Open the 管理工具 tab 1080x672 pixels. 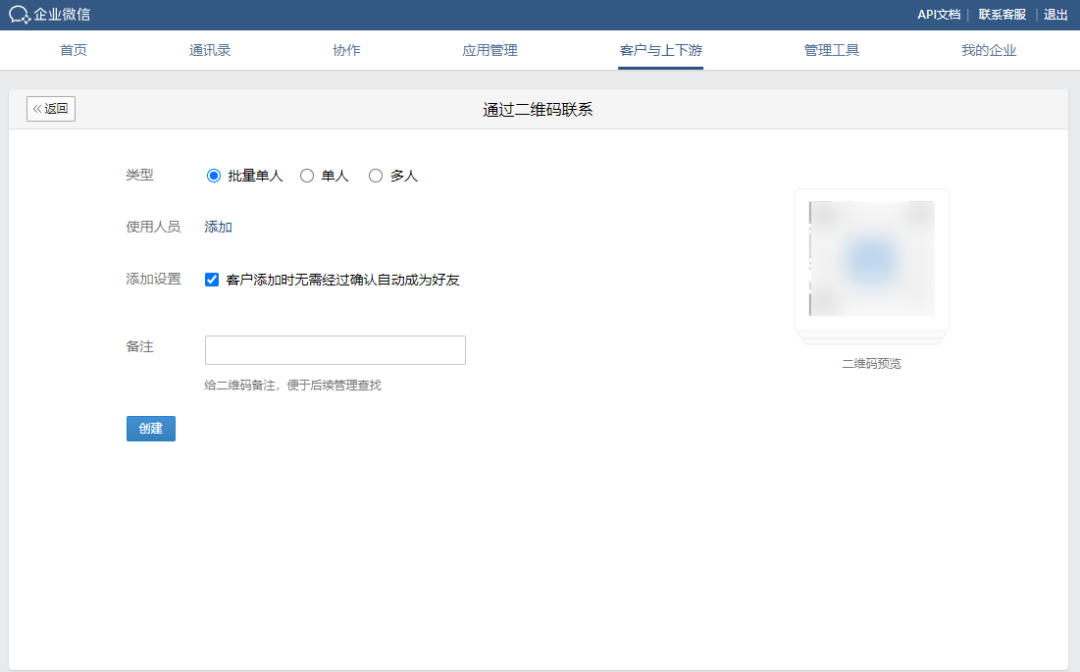tap(831, 50)
